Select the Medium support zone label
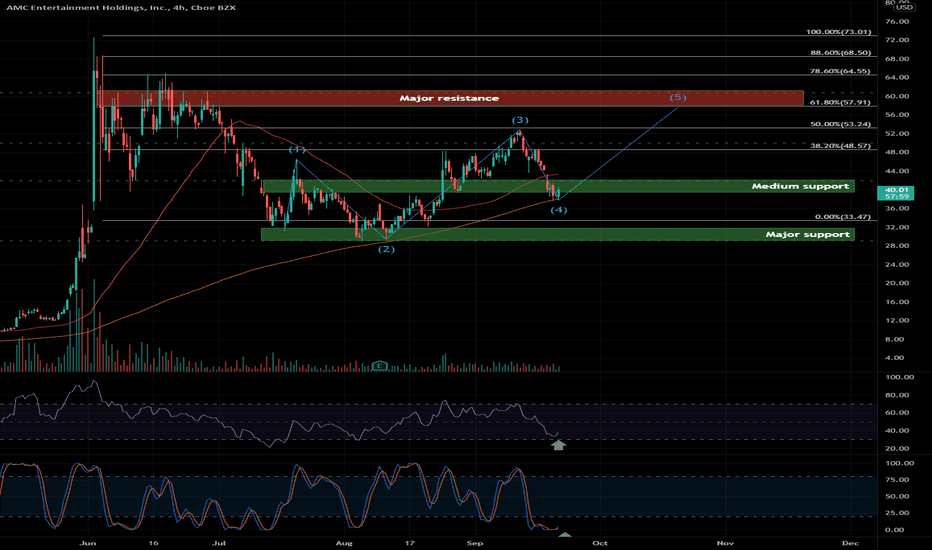Screen dimensions: 932x550 coord(800,186)
